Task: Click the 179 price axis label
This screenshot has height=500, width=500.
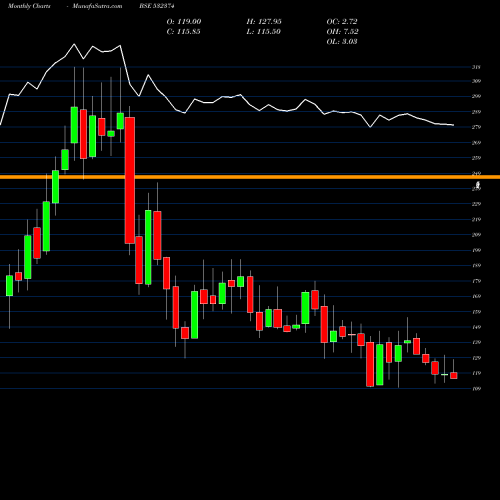Action: coord(476,281)
